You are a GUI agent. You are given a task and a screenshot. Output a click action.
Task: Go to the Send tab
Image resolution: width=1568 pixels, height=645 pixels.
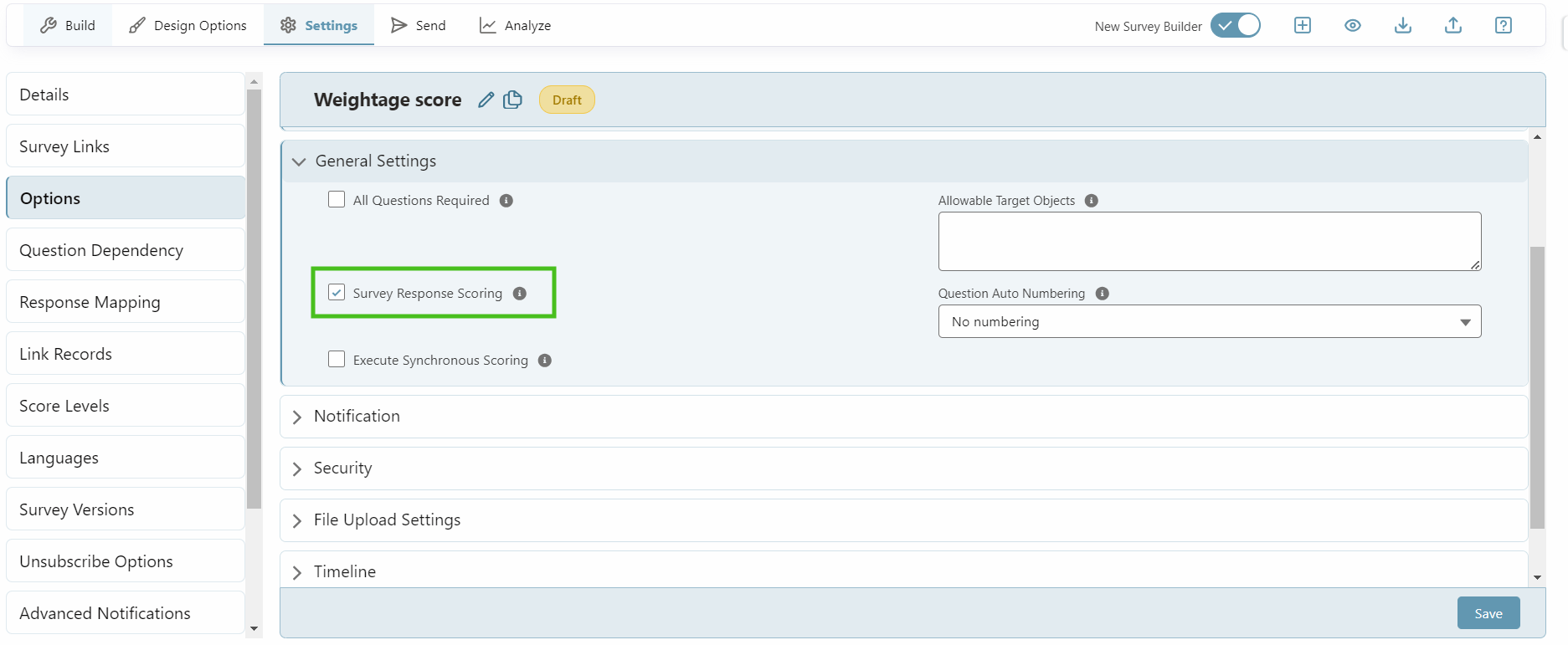pyautogui.click(x=419, y=25)
